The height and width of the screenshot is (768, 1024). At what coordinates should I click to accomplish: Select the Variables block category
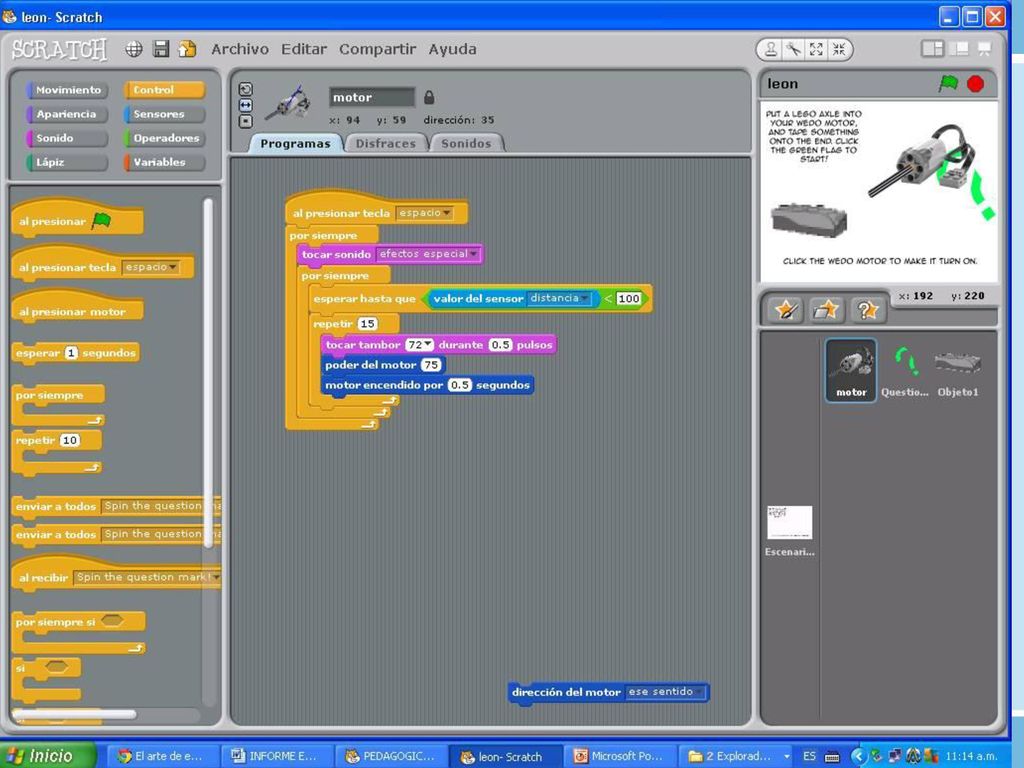[x=165, y=163]
